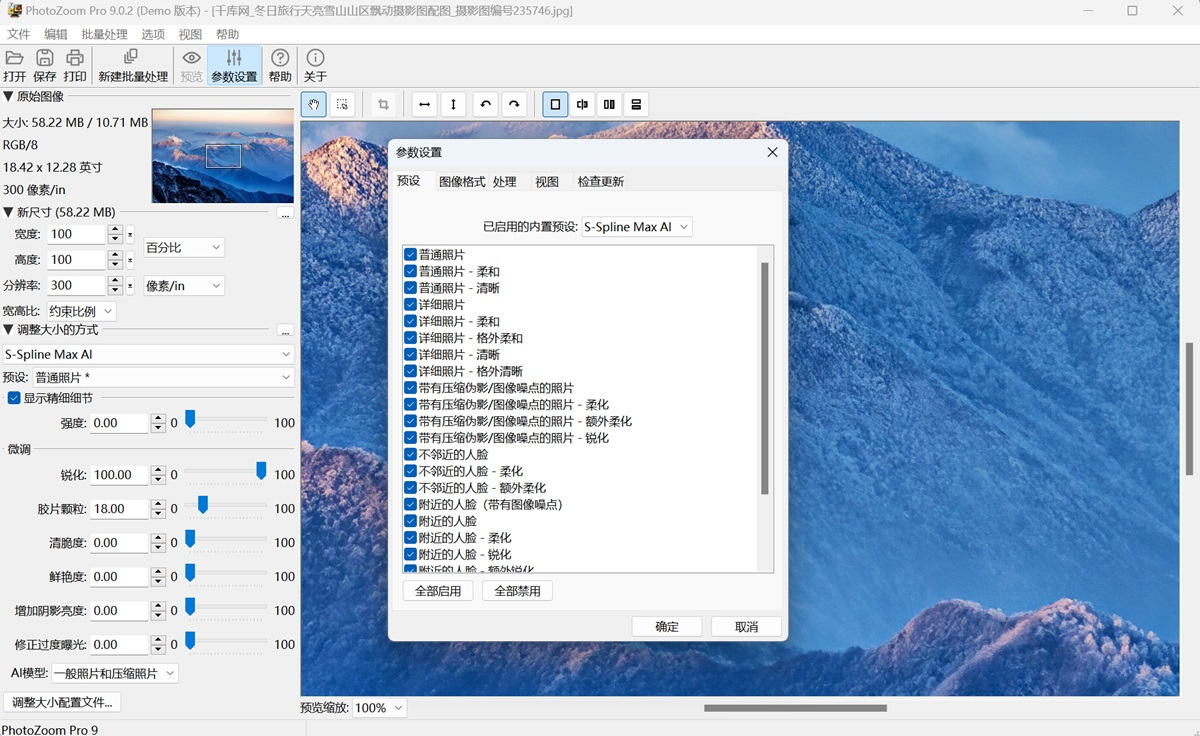Disable the 显示精细细节 checkbox
Screen dimensions: 1200x736
14,398
